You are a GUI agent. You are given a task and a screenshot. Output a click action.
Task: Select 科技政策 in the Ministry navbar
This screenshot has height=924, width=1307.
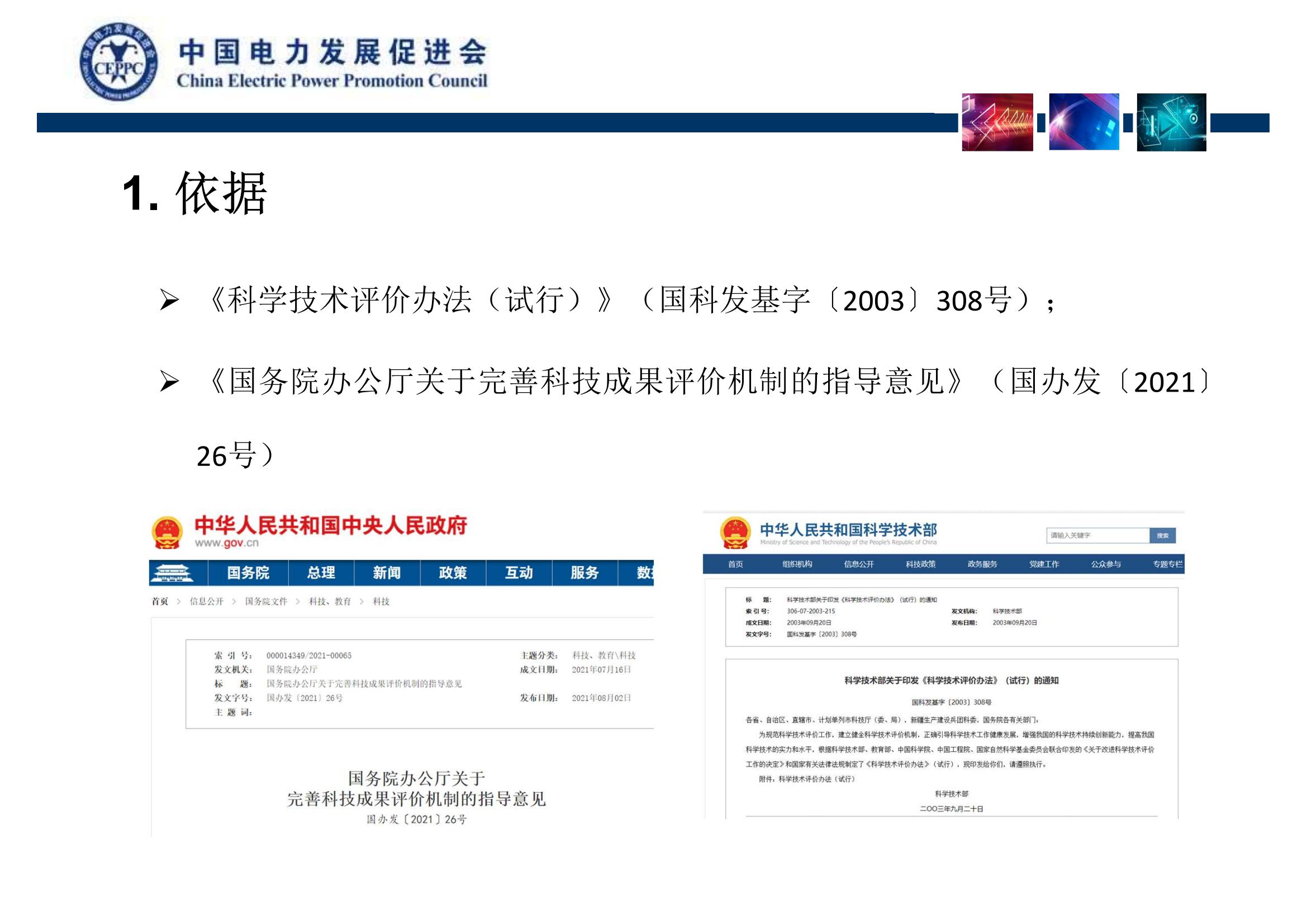tap(920, 564)
